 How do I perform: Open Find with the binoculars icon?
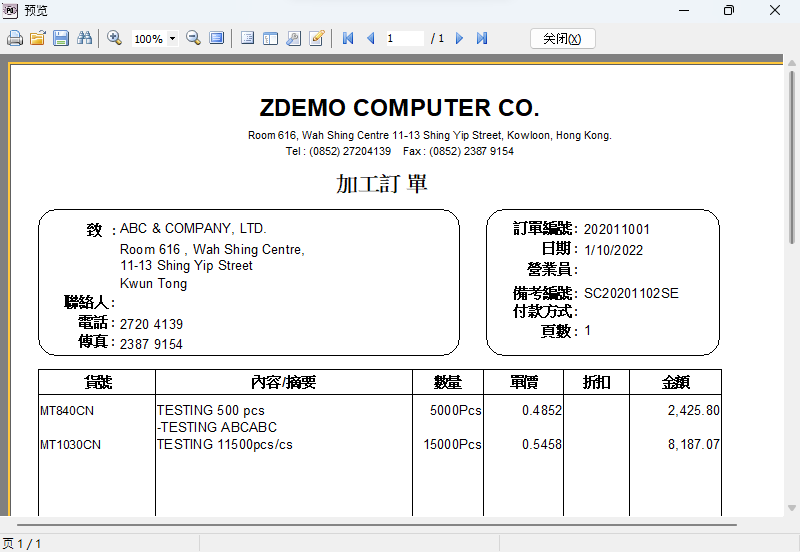pyautogui.click(x=84, y=38)
